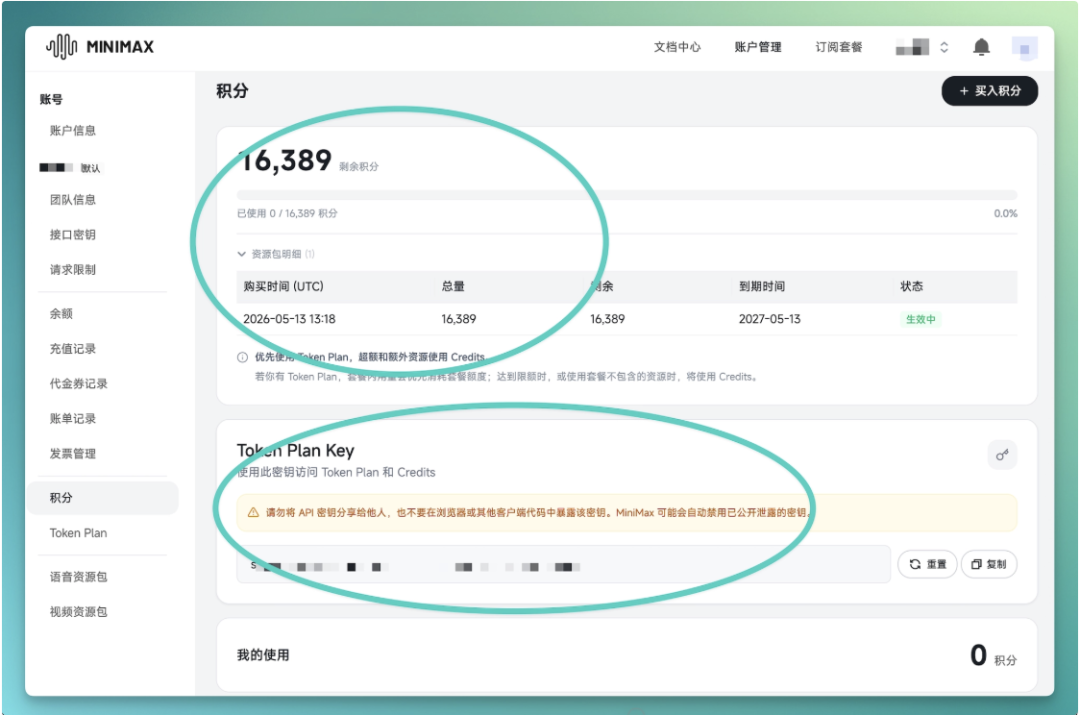
Task: Open 文档中心 in top navigation
Action: point(677,47)
